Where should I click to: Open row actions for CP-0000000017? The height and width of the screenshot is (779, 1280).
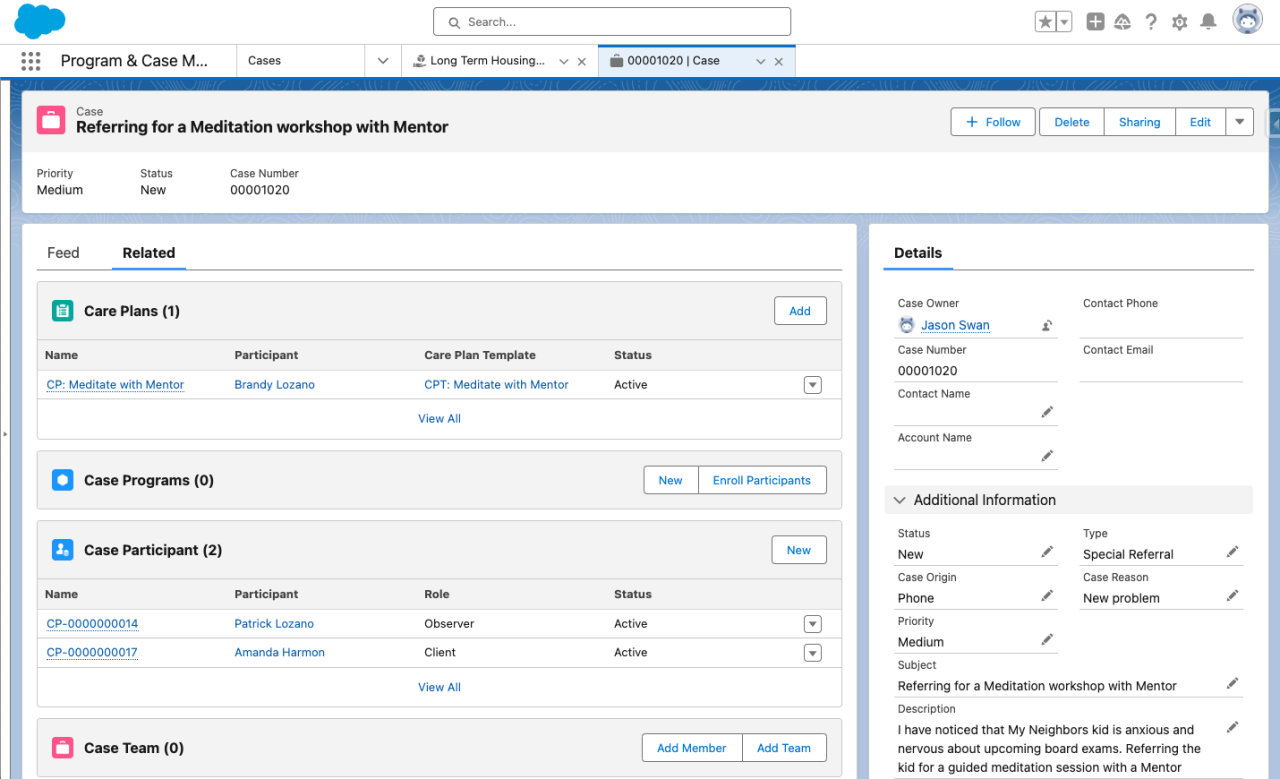[x=812, y=653]
